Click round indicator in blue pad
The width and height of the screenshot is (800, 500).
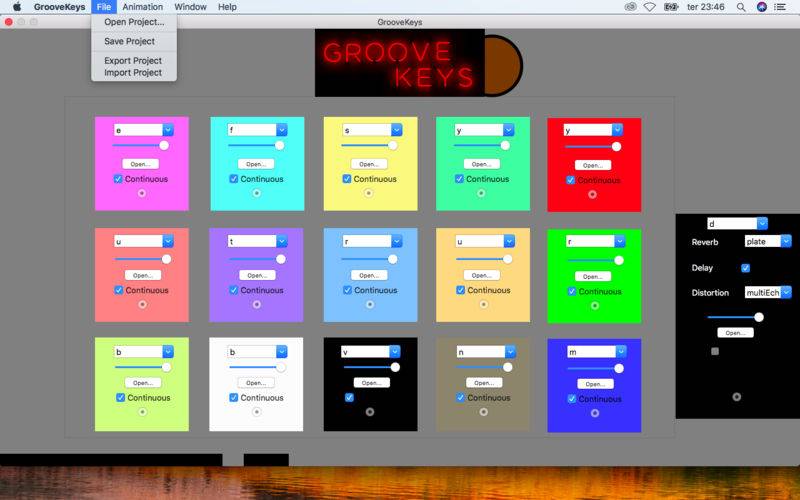coord(595,413)
